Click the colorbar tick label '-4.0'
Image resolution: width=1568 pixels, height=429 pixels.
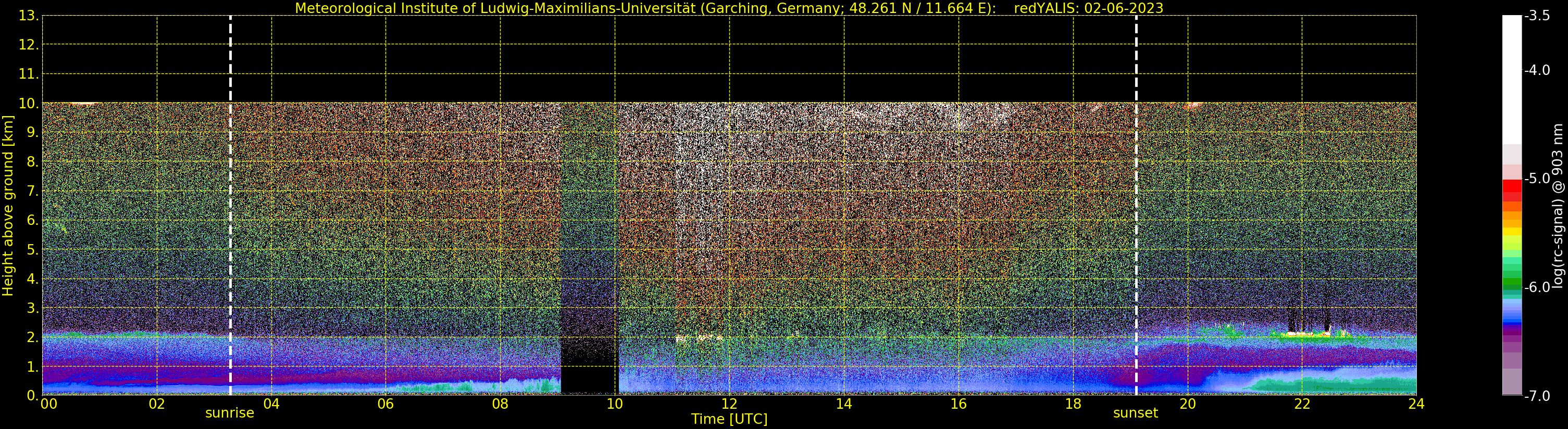(x=1537, y=70)
